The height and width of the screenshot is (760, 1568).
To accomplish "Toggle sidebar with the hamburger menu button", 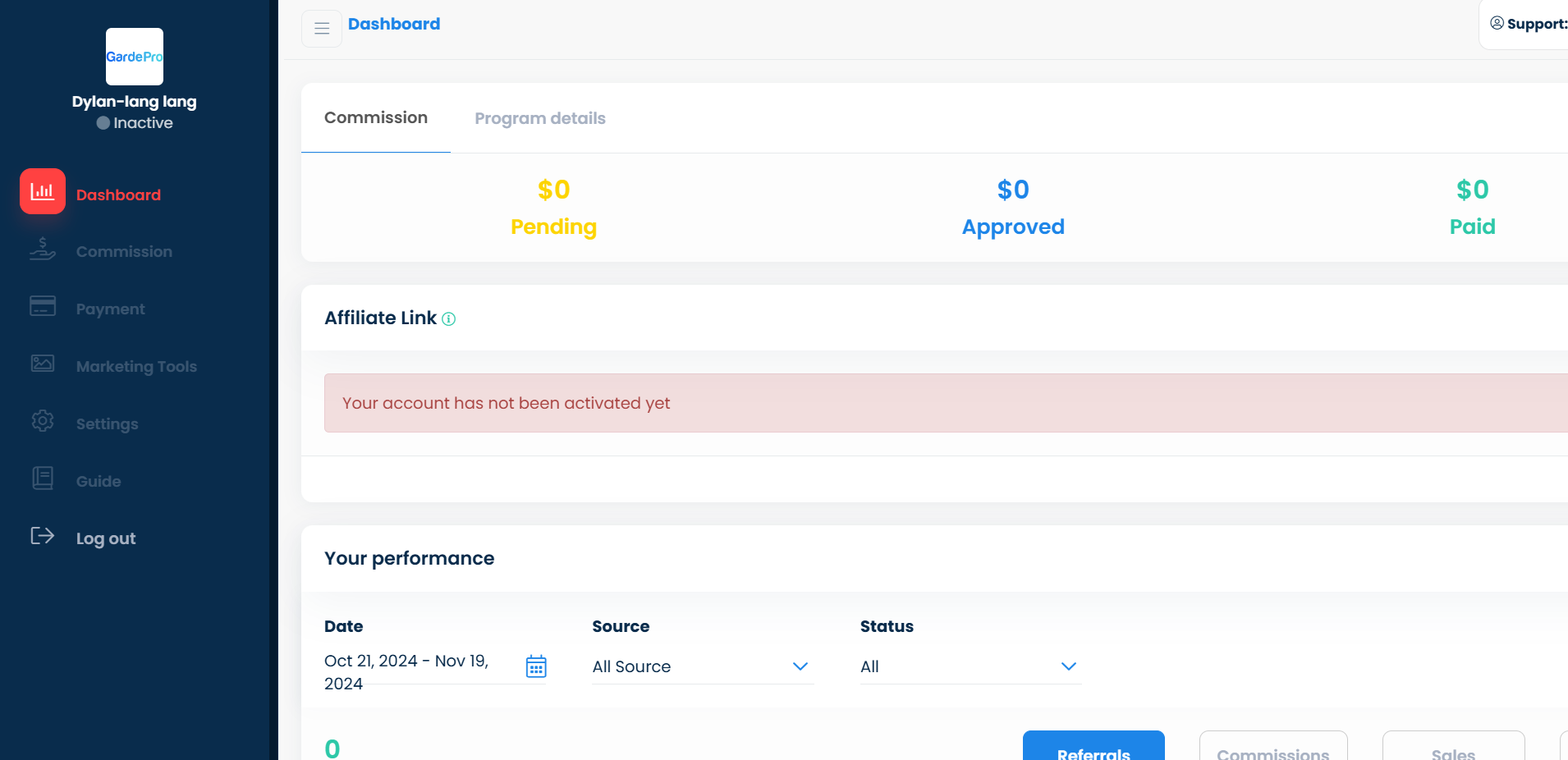I will 322,29.
